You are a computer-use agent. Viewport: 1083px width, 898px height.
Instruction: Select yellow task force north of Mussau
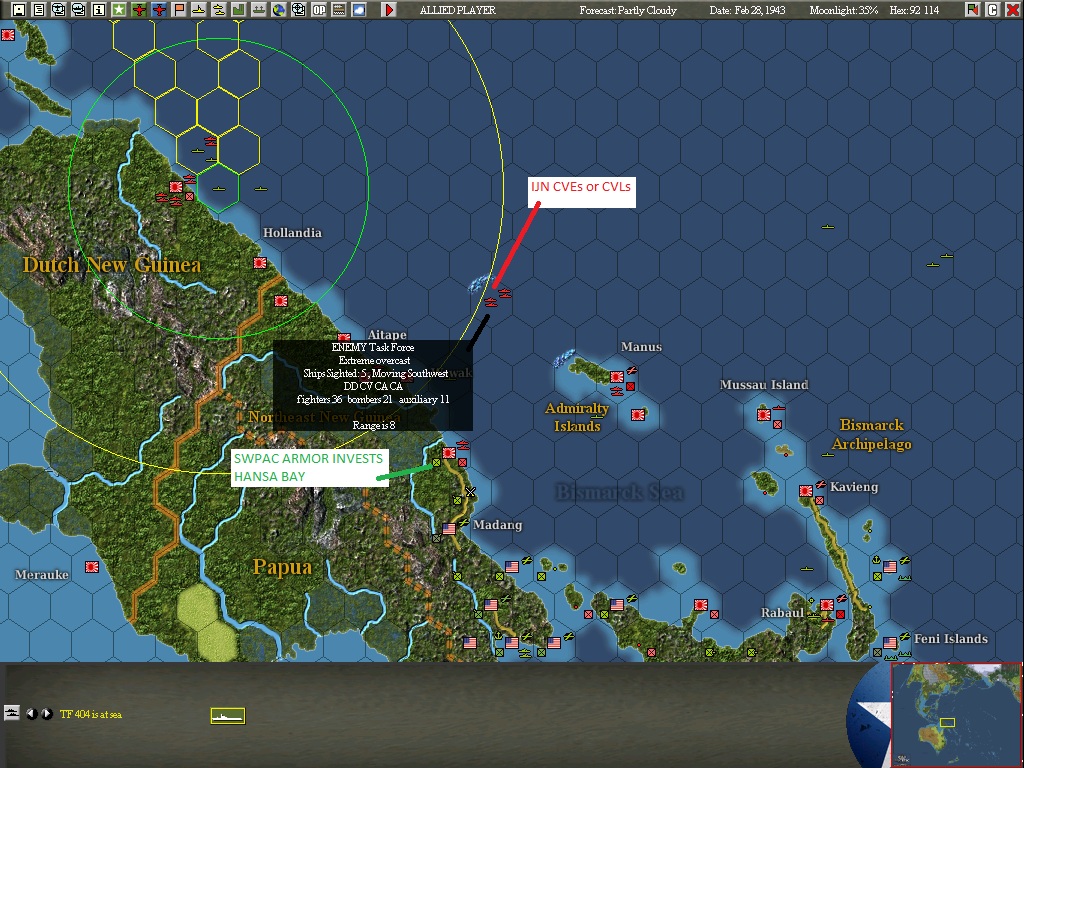[827, 227]
